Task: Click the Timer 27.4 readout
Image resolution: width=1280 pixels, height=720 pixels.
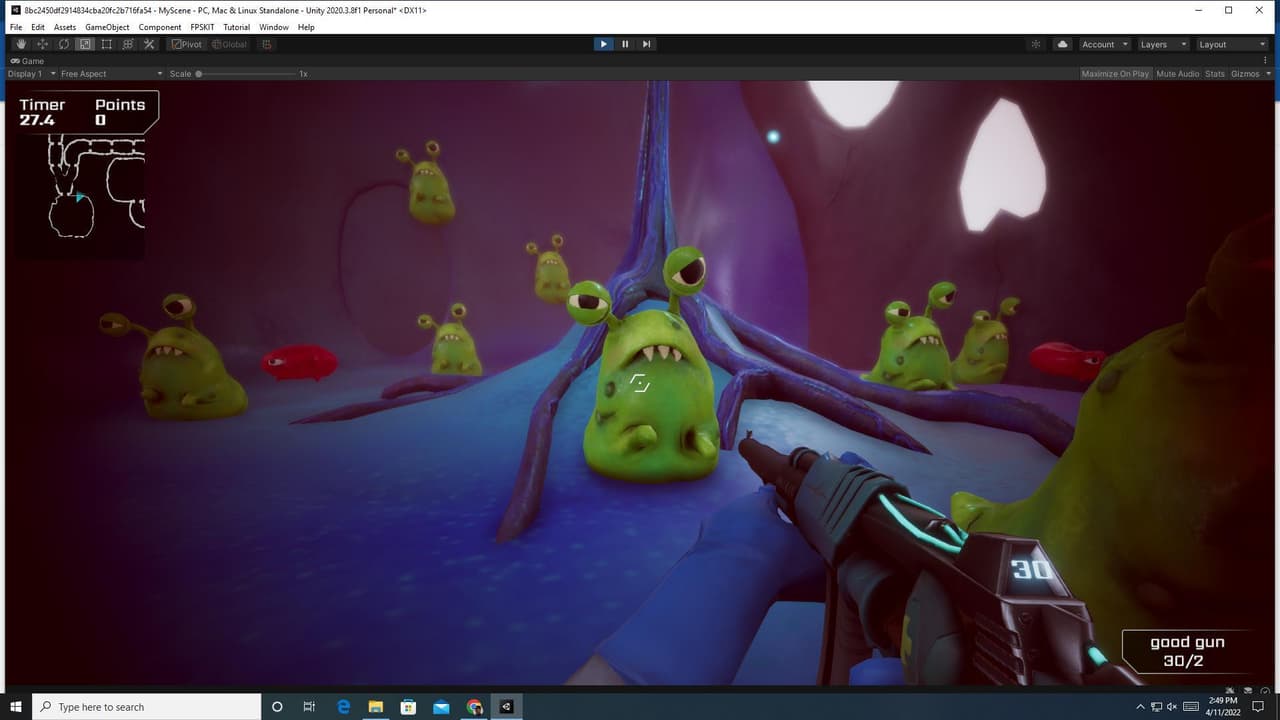Action: pyautogui.click(x=42, y=112)
